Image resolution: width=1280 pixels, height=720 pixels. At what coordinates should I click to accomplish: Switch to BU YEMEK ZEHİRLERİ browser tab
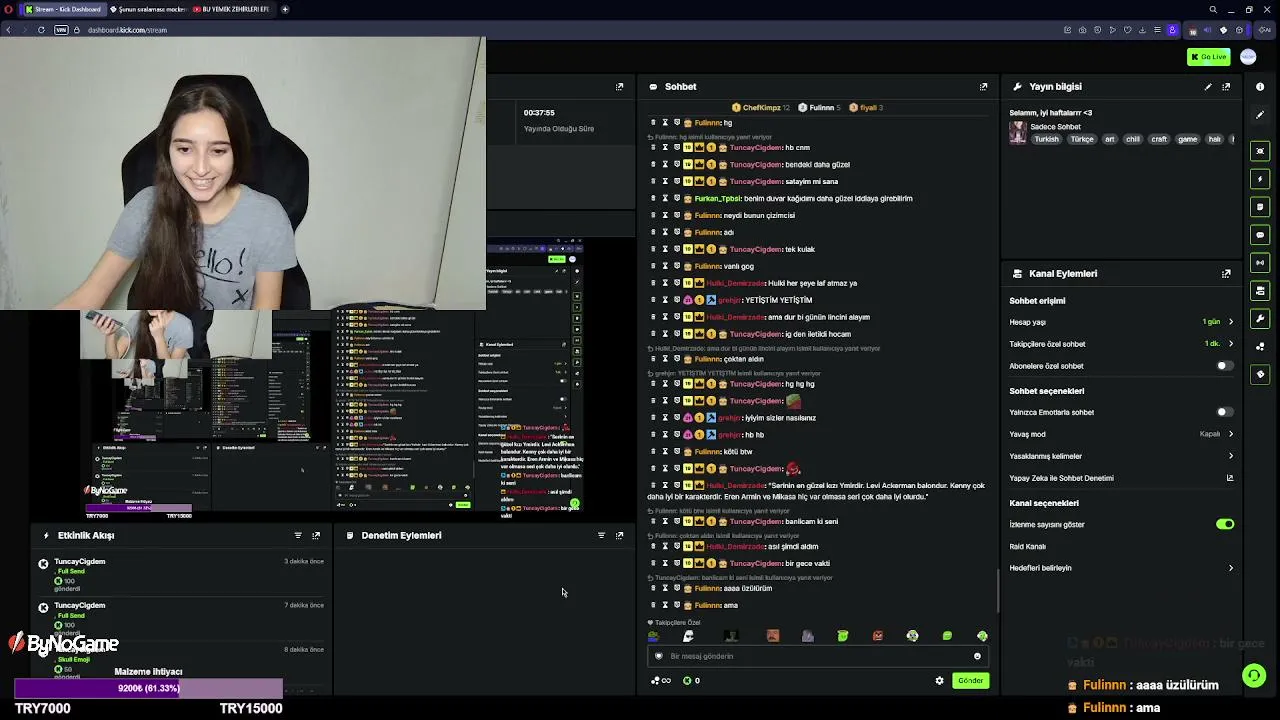click(x=234, y=9)
